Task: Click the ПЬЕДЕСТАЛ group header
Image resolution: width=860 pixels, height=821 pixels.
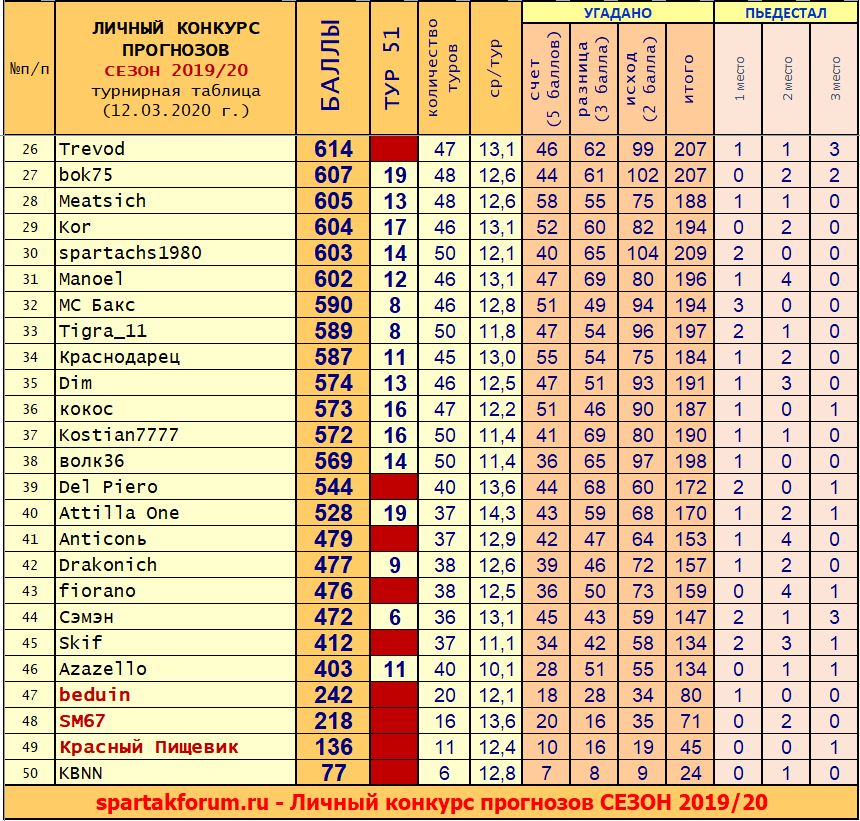Action: (x=785, y=13)
